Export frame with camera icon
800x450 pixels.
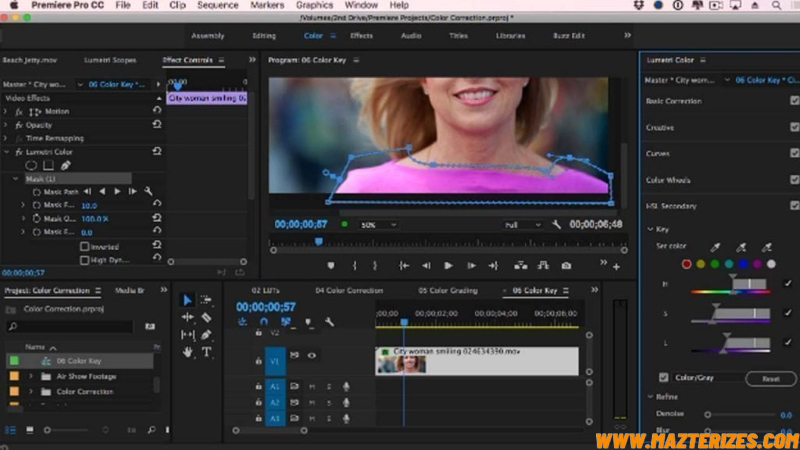566,266
